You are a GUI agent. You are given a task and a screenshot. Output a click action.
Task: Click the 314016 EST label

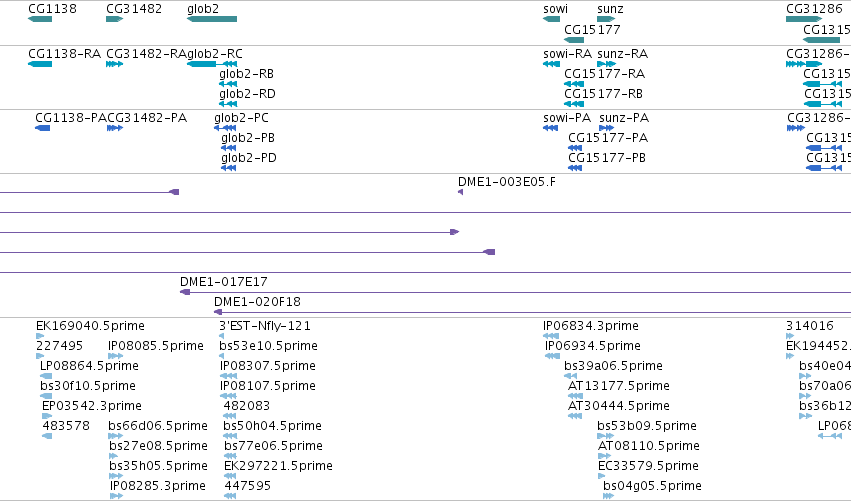pyautogui.click(x=810, y=326)
